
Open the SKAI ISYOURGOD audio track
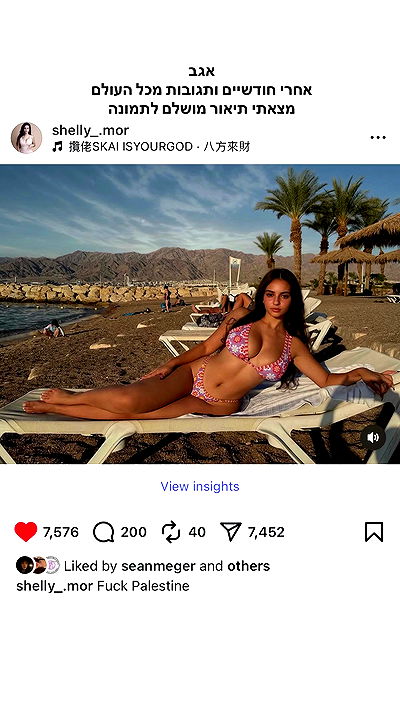[x=159, y=147]
